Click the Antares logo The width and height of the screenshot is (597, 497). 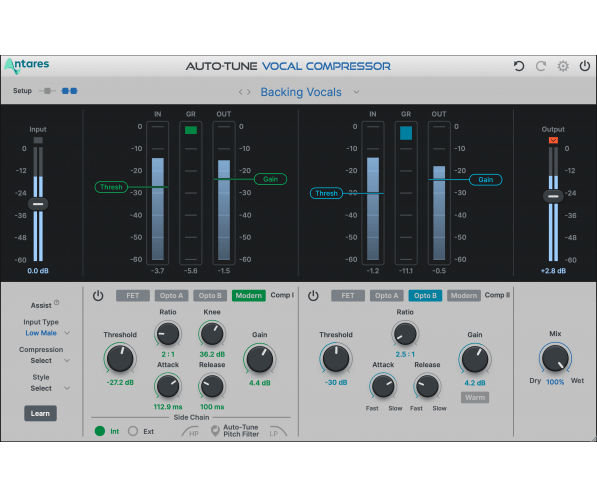click(x=27, y=66)
